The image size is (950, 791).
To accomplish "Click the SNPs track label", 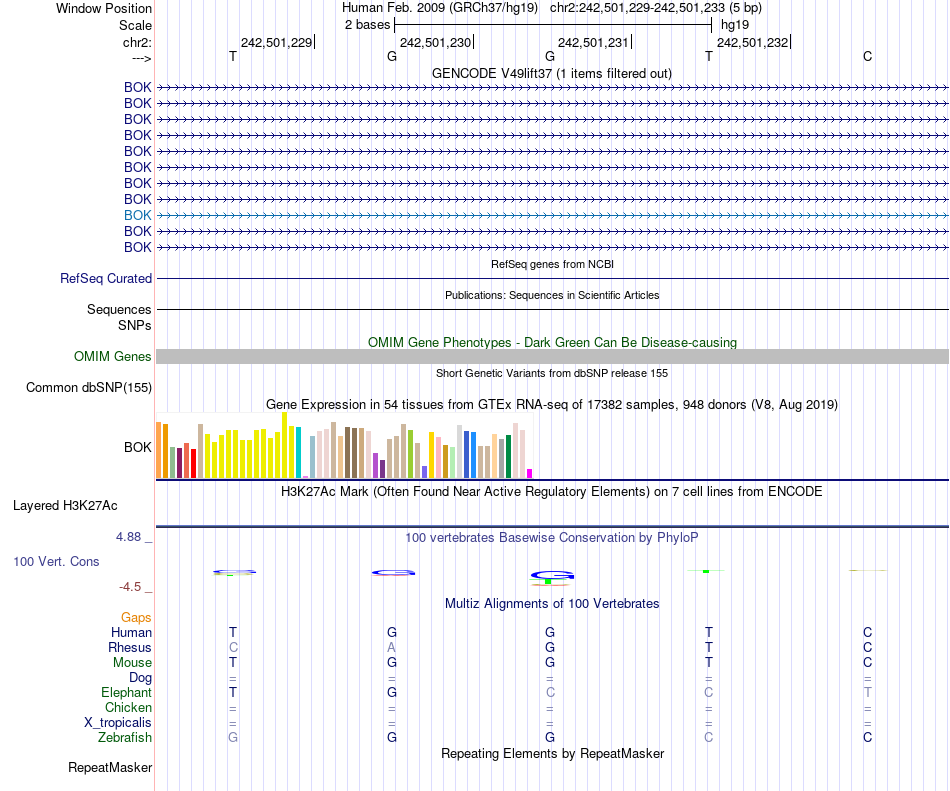I will click(135, 325).
